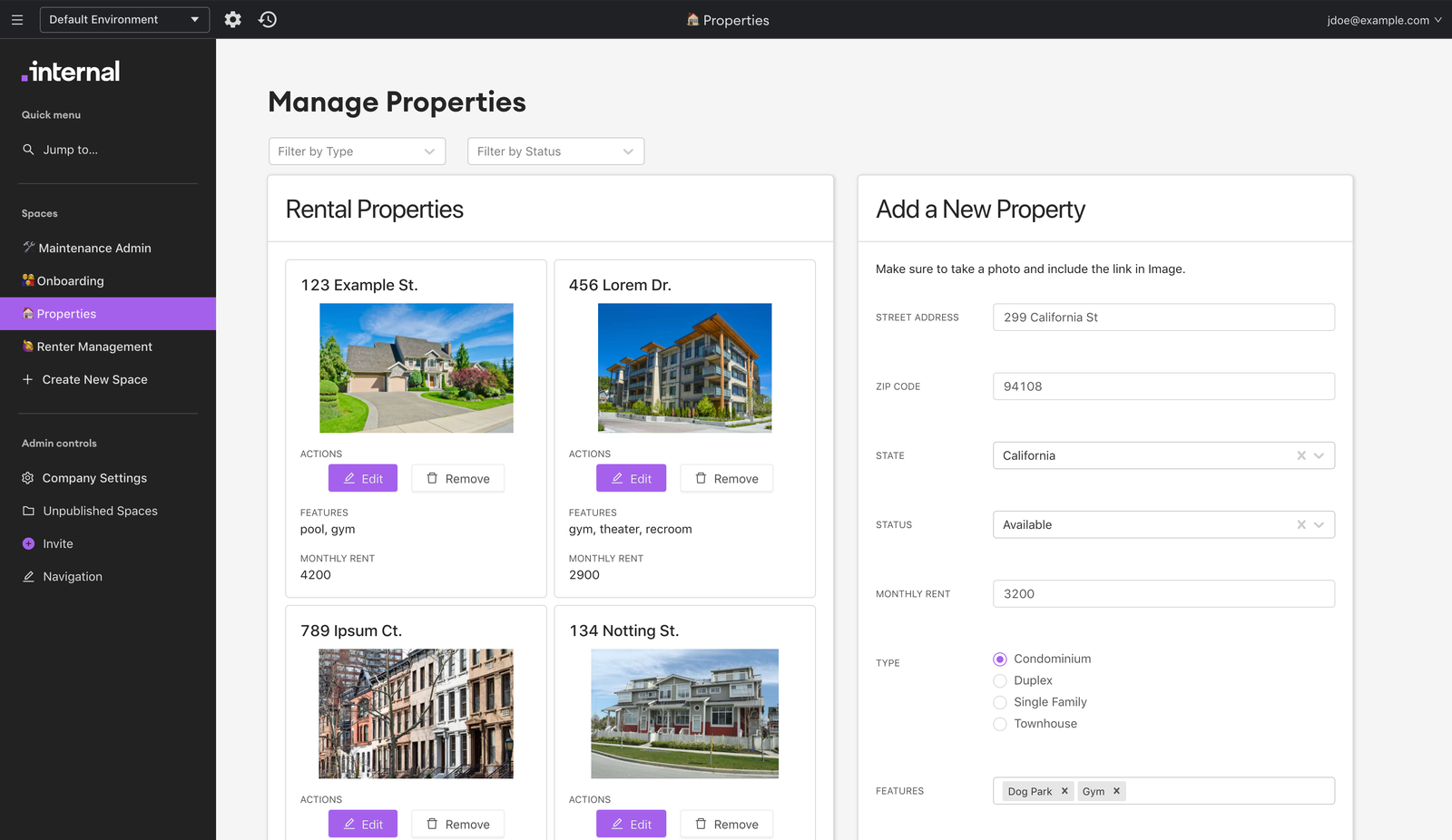The image size is (1452, 840).
Task: Click the Invite plus icon
Action: point(28,543)
